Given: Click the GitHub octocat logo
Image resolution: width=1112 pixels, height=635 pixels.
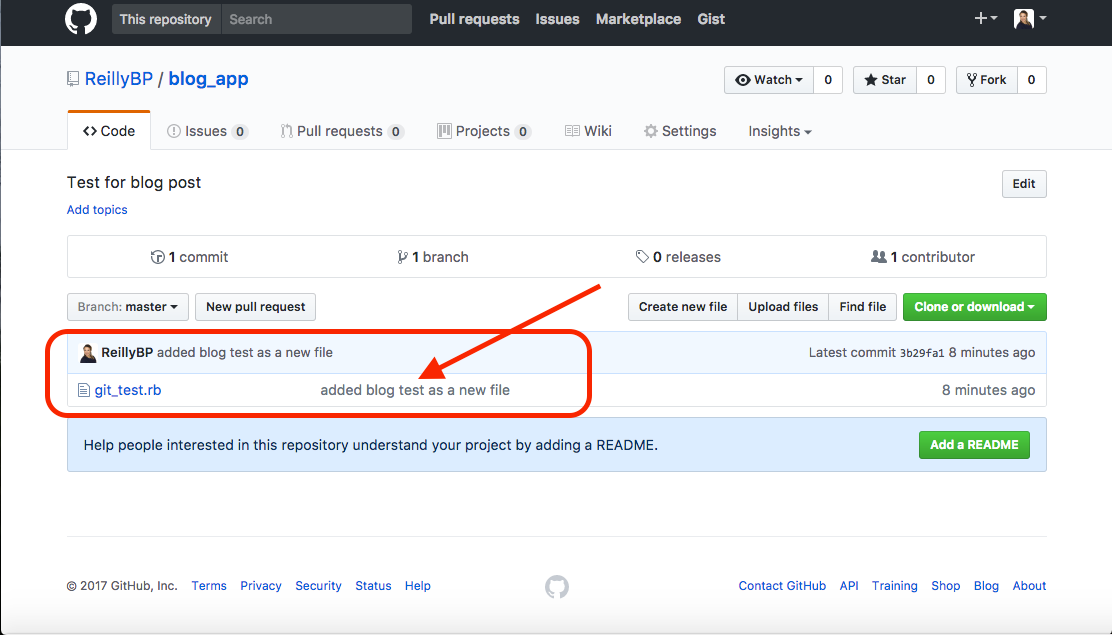Looking at the screenshot, I should pyautogui.click(x=80, y=18).
